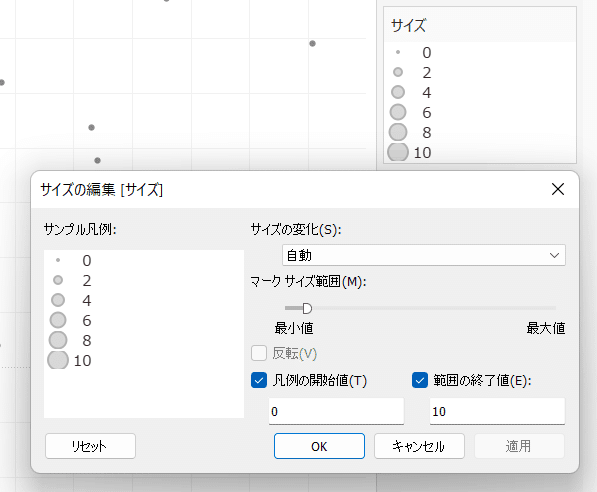Click the start value field showing 0

336,411
